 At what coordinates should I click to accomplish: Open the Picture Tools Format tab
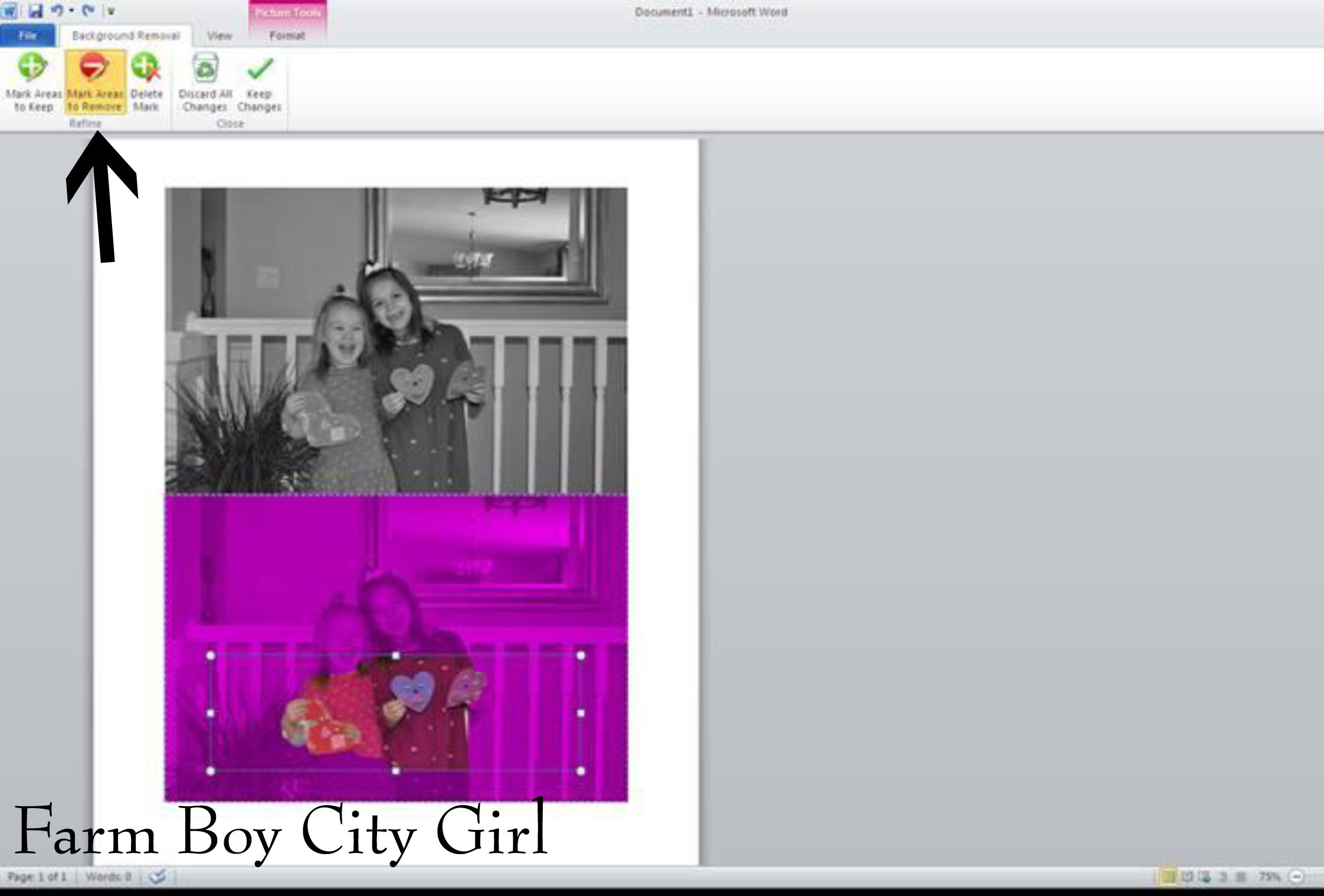[287, 36]
